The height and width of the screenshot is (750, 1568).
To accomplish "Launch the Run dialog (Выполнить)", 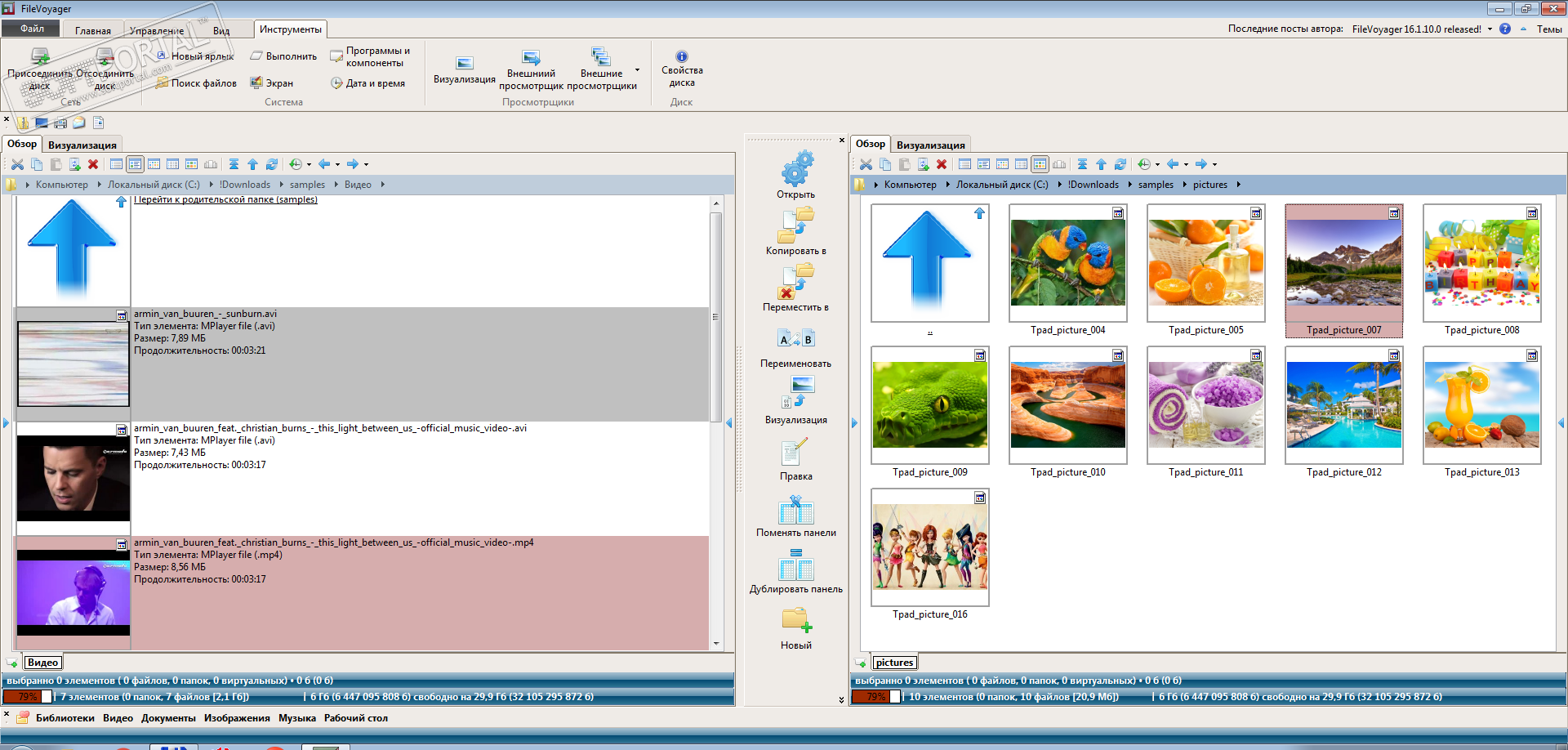I will [x=283, y=56].
